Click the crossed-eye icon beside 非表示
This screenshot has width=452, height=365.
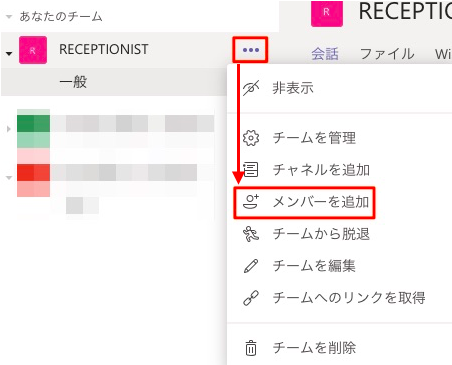click(251, 88)
